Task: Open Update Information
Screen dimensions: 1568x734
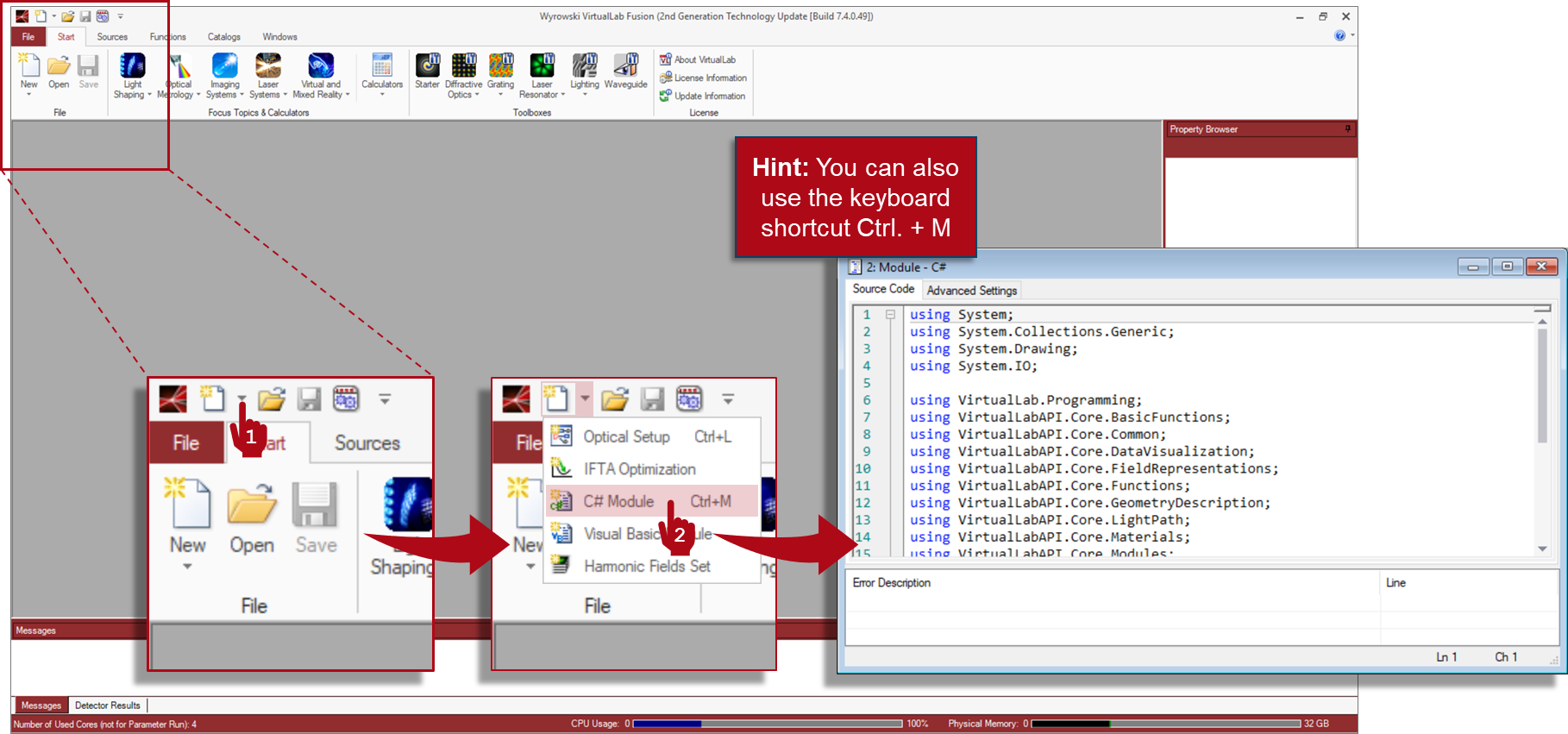Action: coord(702,96)
